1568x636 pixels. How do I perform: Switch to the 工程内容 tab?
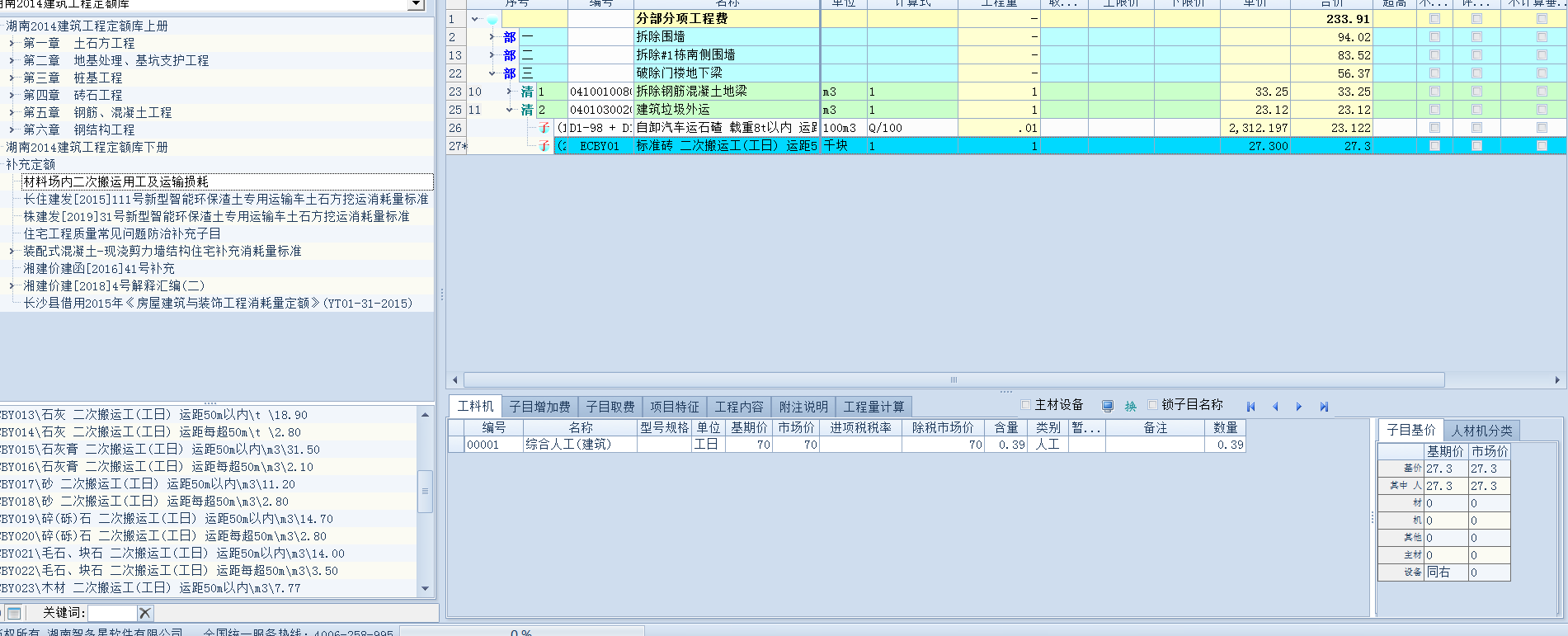(739, 407)
